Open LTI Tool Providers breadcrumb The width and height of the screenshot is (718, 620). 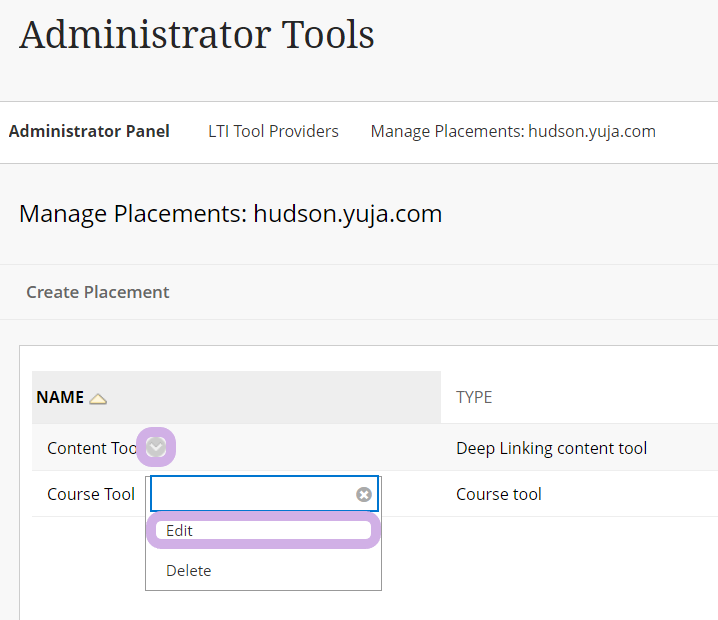273,131
